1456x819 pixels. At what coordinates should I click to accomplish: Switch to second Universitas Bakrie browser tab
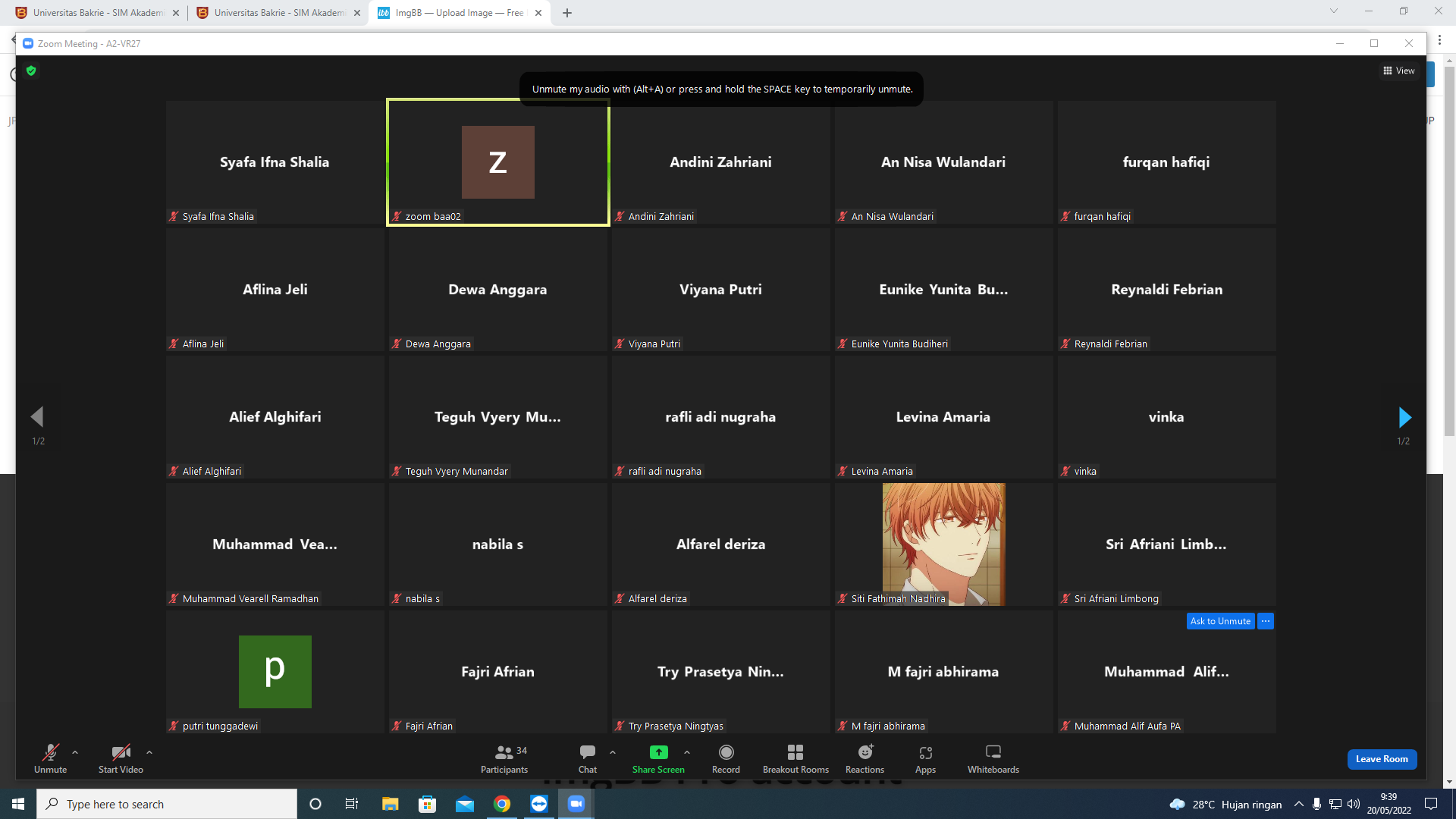point(279,13)
